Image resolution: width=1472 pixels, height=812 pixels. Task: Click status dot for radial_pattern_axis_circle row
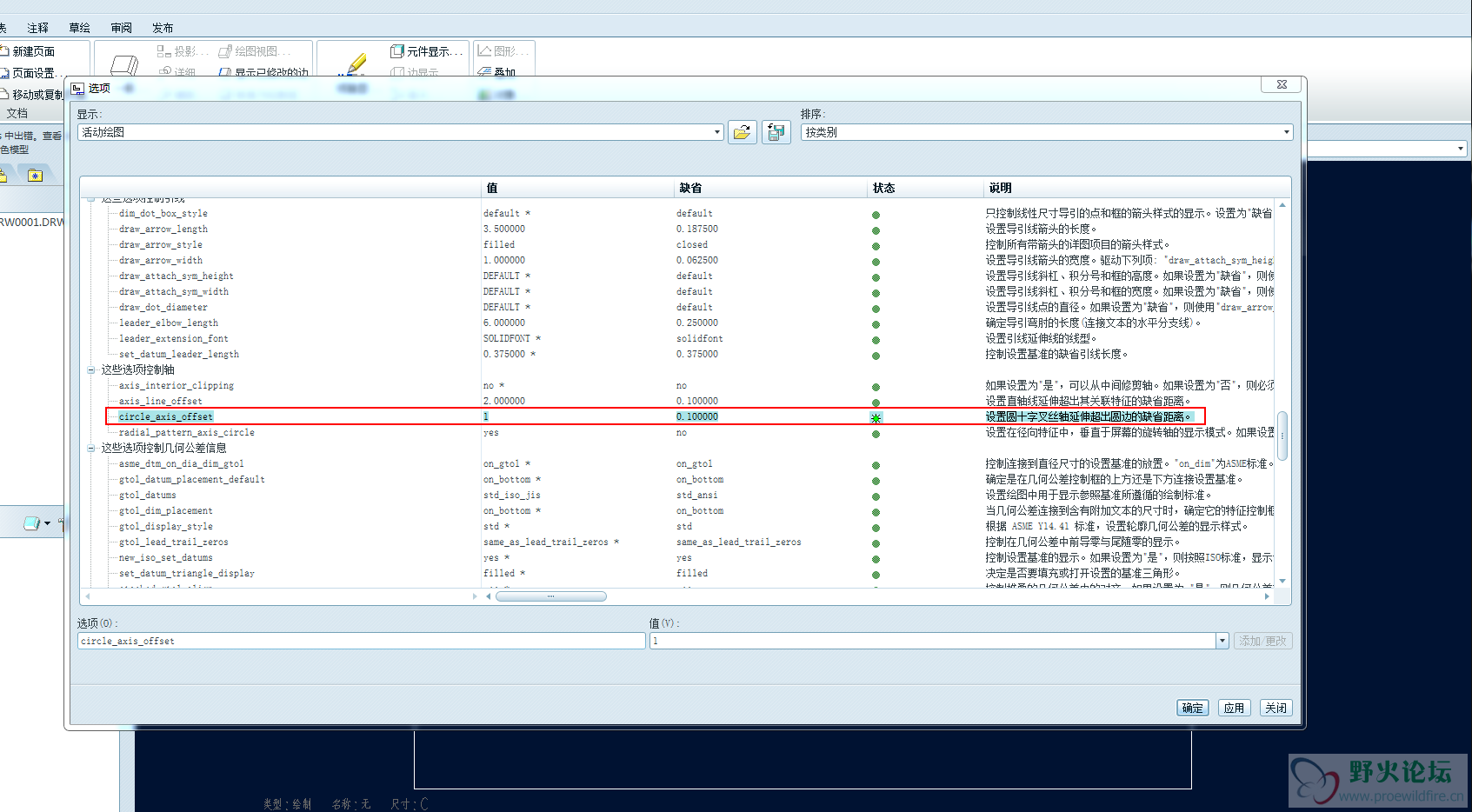pyautogui.click(x=876, y=434)
